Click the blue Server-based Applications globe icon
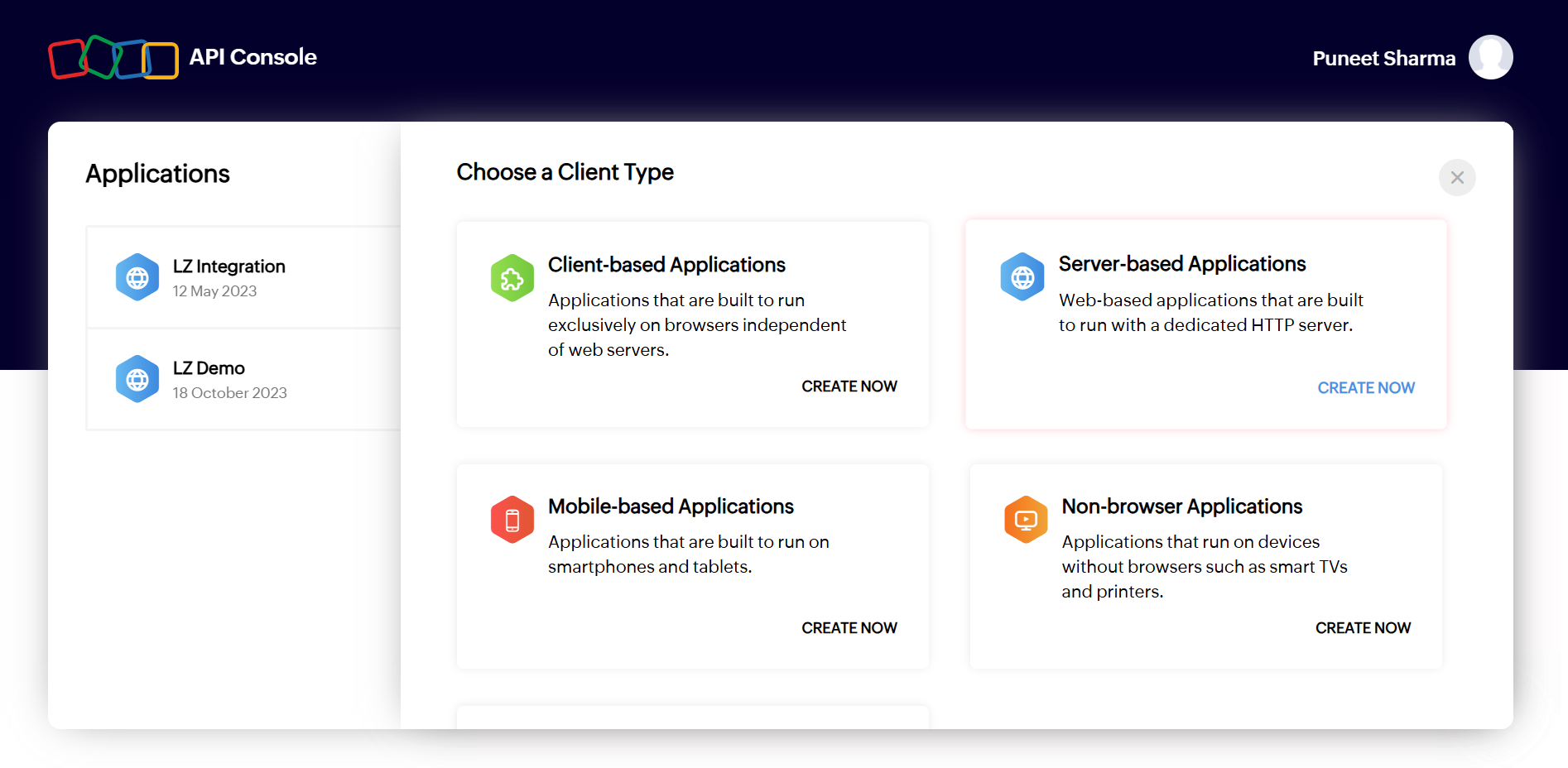The image size is (1568, 768). [1022, 277]
